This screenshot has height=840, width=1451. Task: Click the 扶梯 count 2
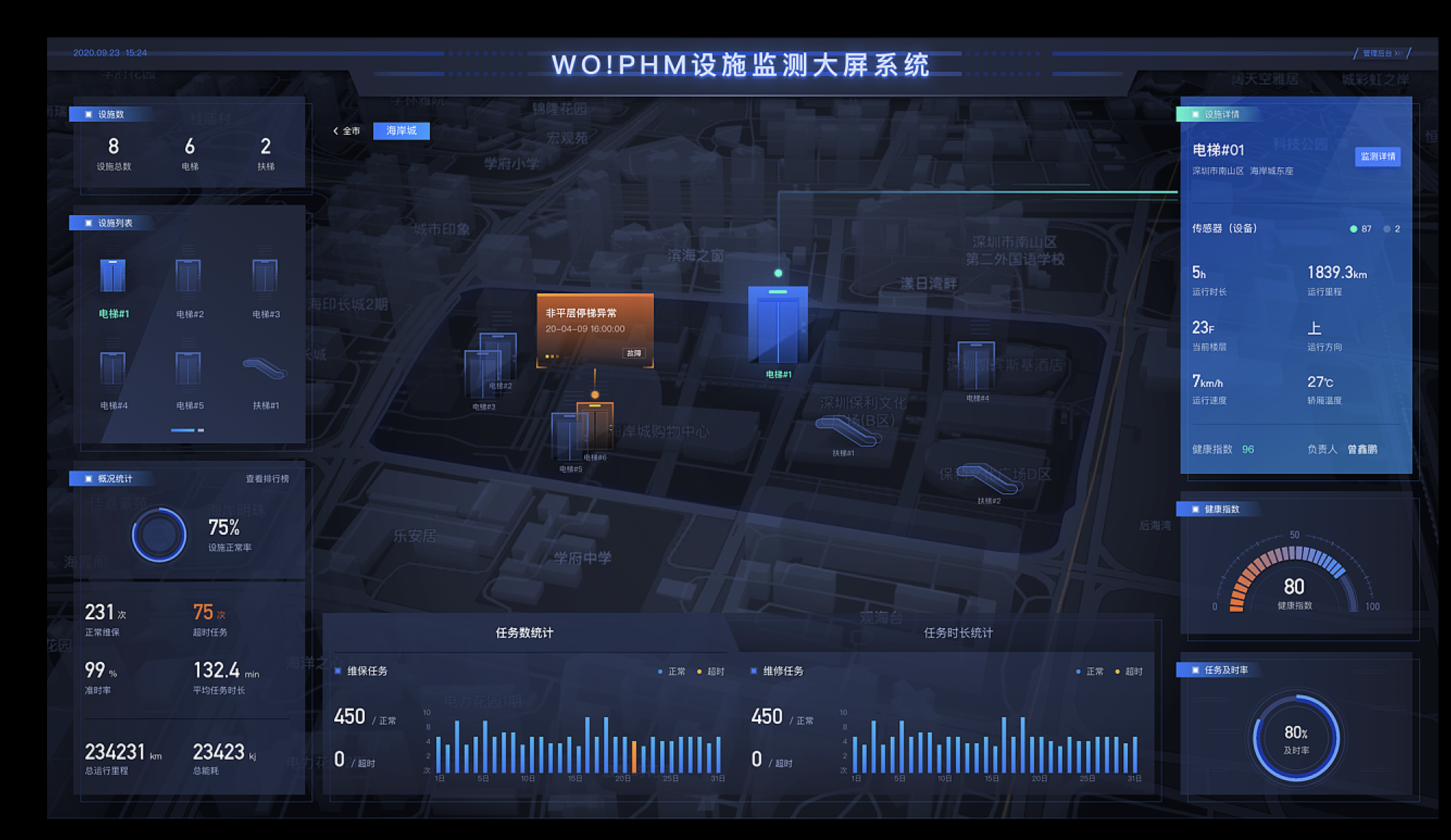265,146
